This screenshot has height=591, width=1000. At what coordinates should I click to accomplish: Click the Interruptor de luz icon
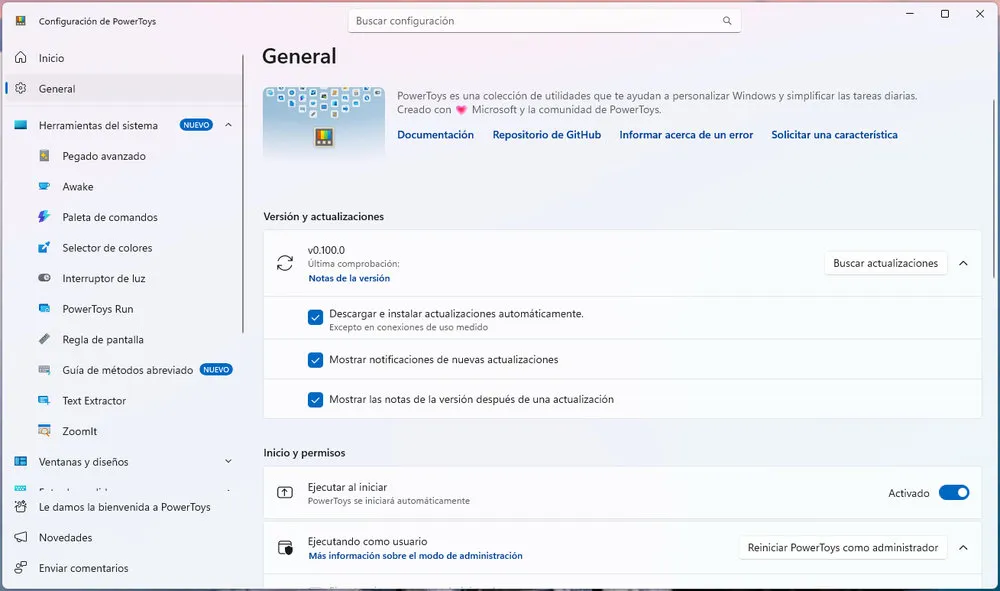[x=44, y=278]
